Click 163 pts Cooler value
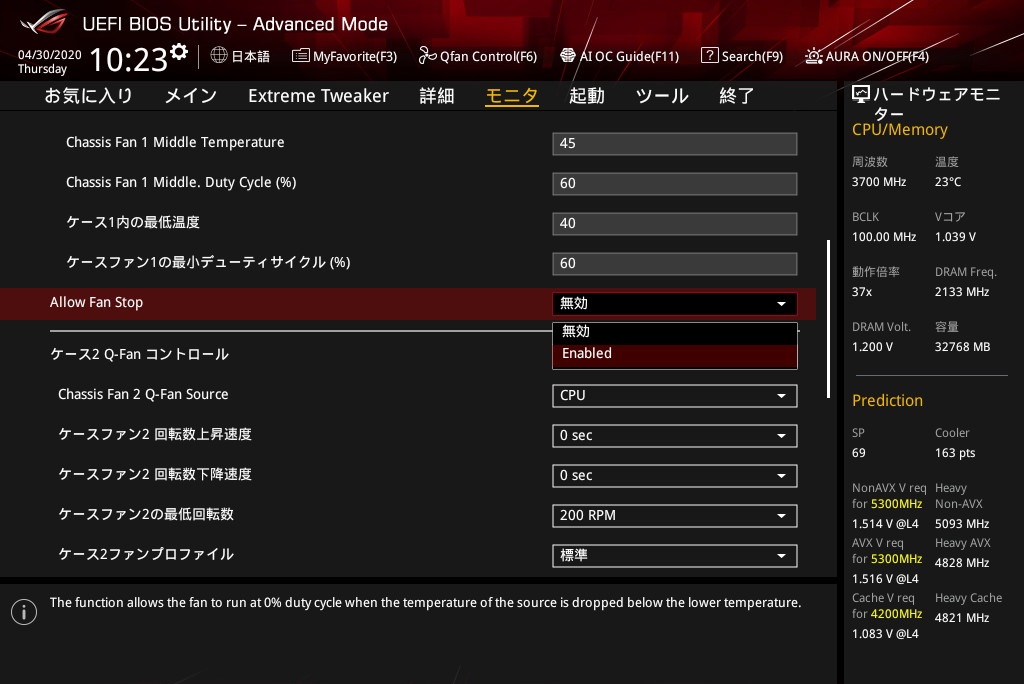 [x=955, y=453]
